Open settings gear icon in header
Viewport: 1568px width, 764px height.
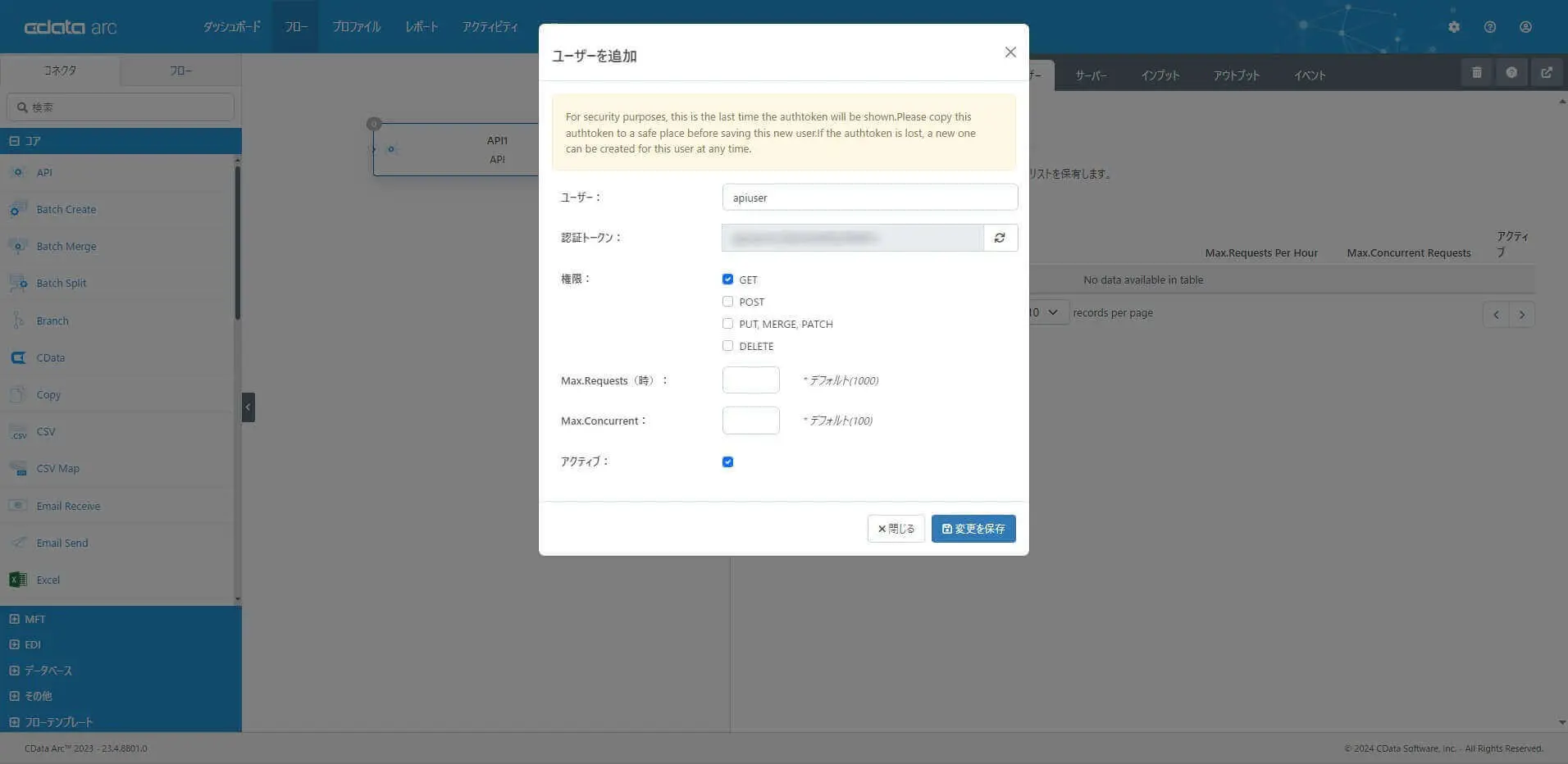click(x=1454, y=27)
